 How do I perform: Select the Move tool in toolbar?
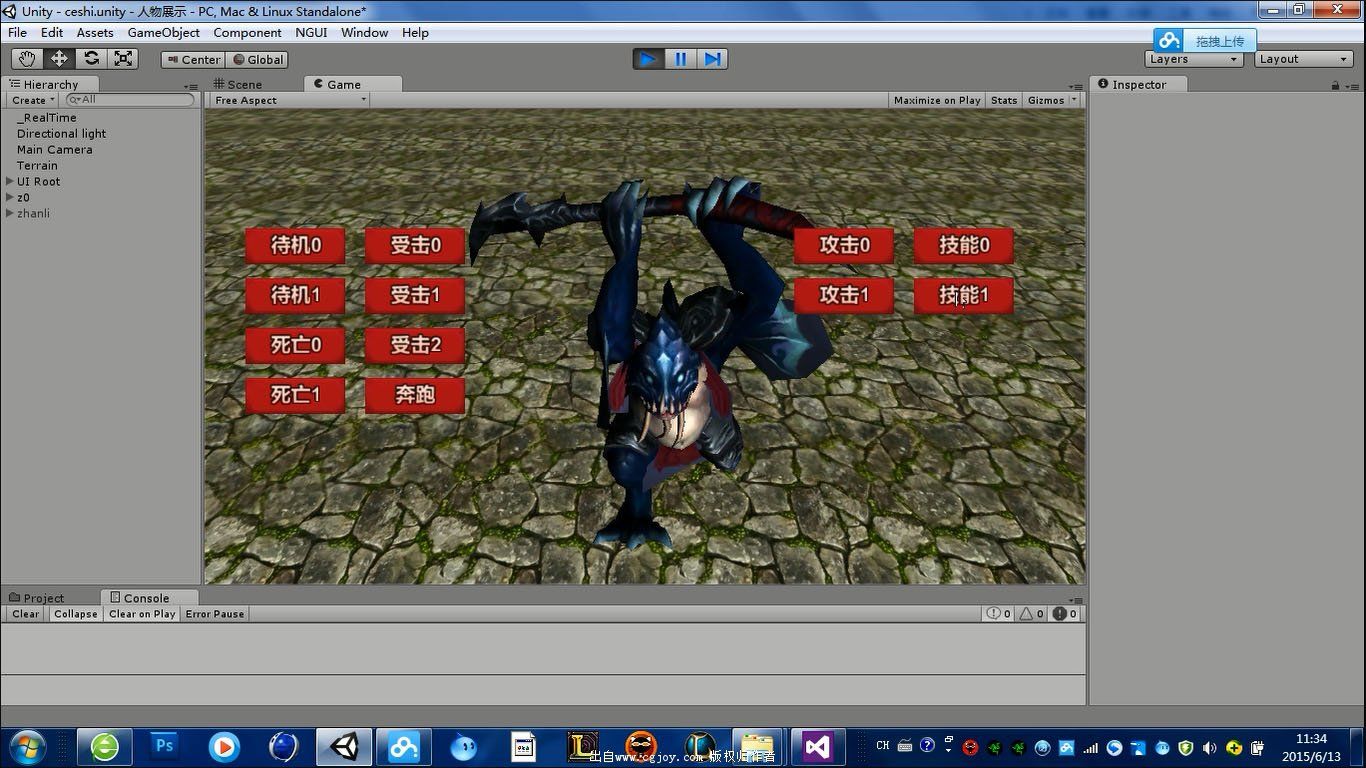(x=59, y=59)
